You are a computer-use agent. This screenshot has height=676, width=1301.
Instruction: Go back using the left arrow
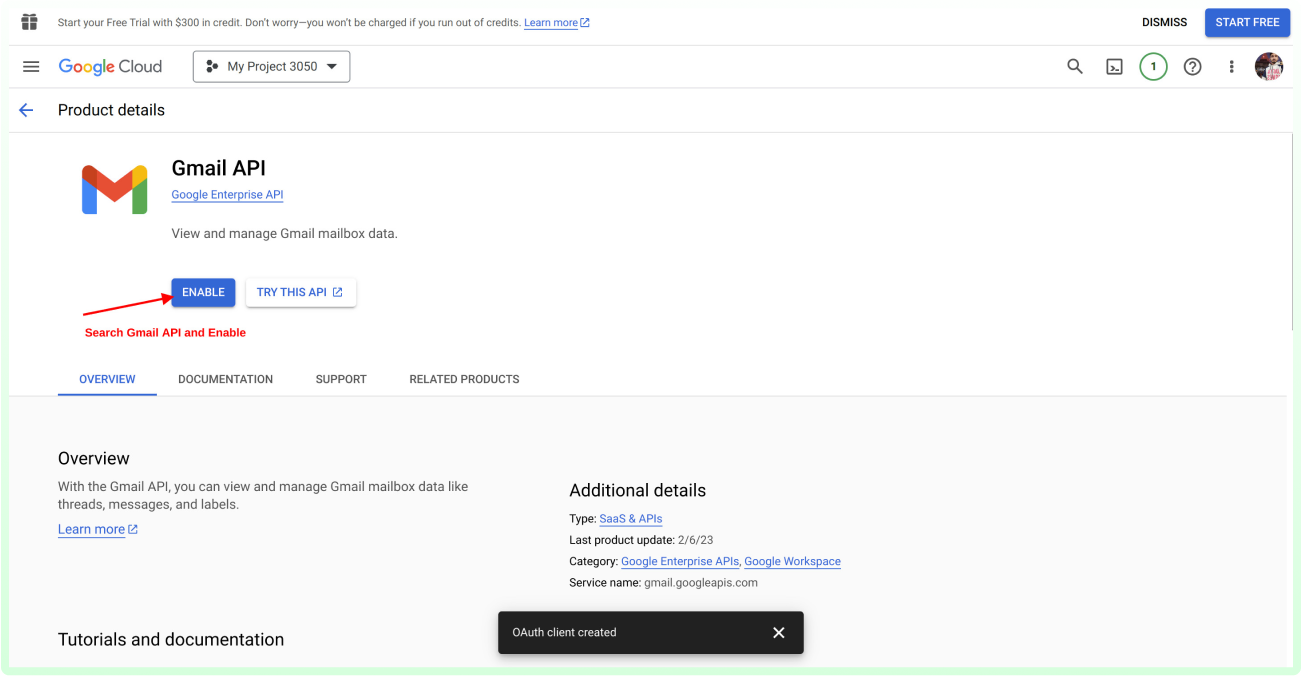click(x=26, y=110)
